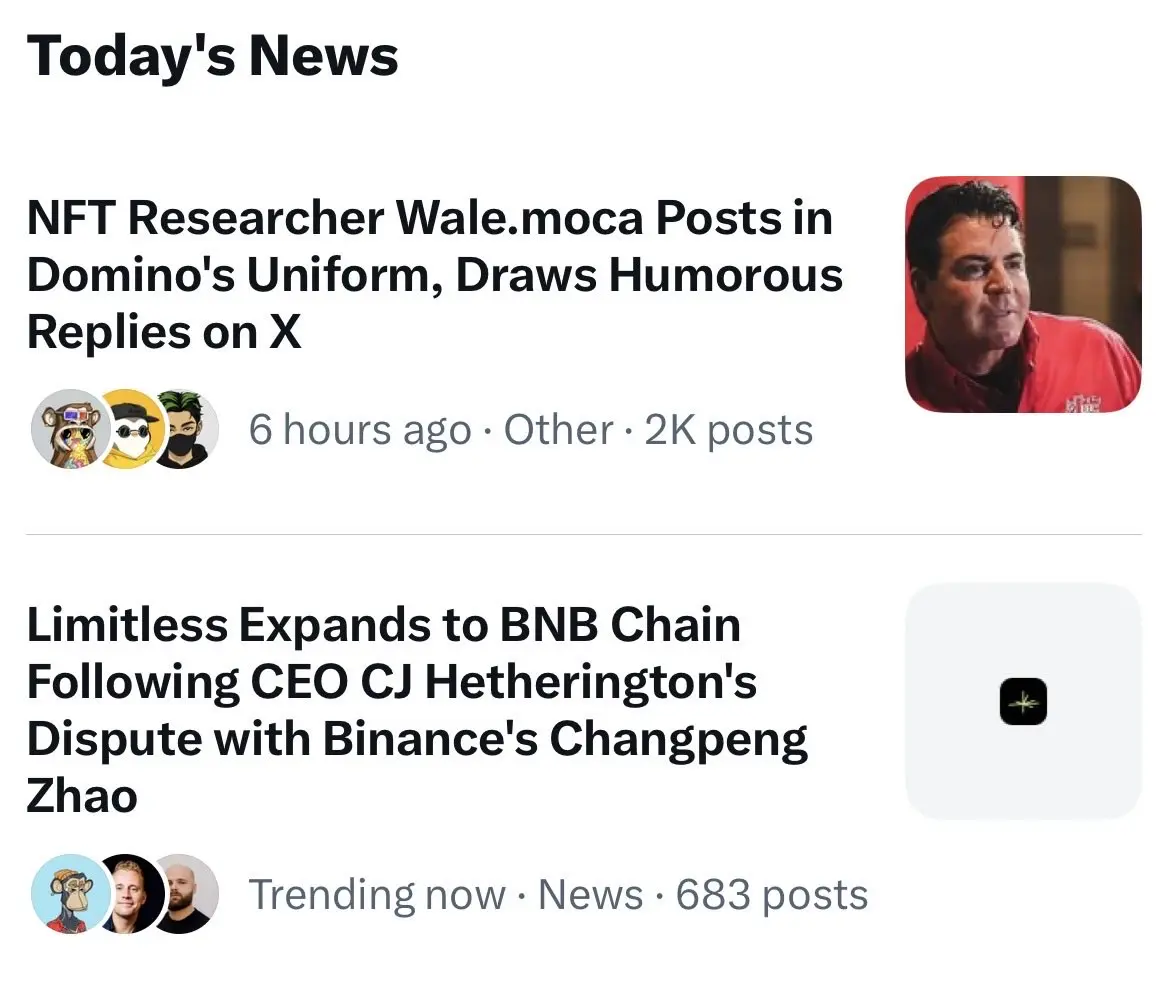This screenshot has width=1169, height=982.
Task: Open the ape avatar on blue background
Action: click(70, 893)
